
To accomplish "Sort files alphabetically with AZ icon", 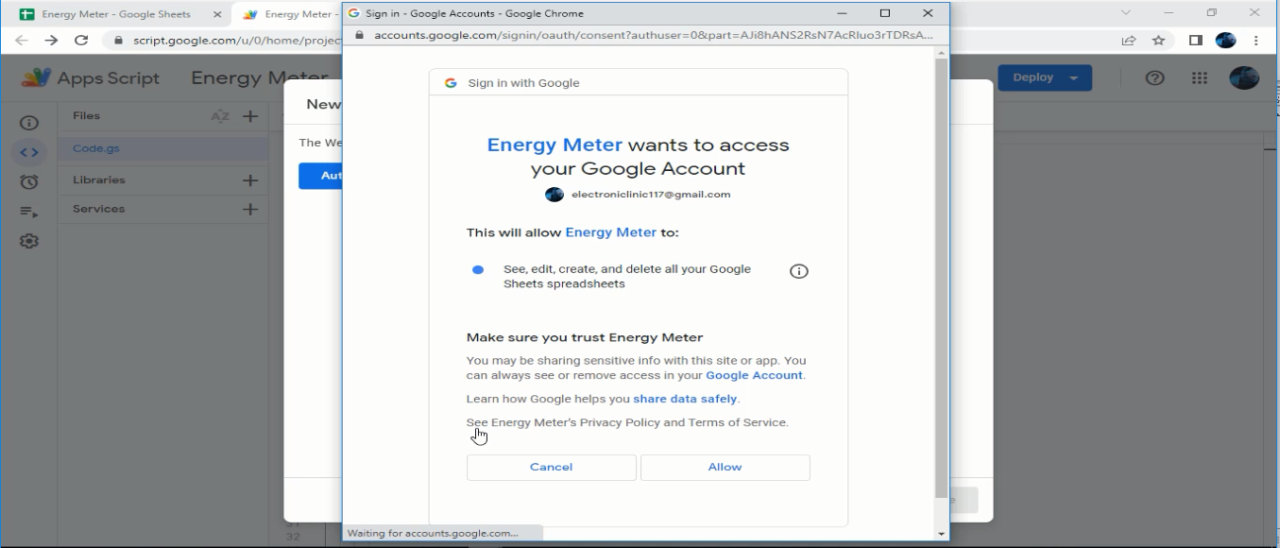I will click(x=220, y=116).
